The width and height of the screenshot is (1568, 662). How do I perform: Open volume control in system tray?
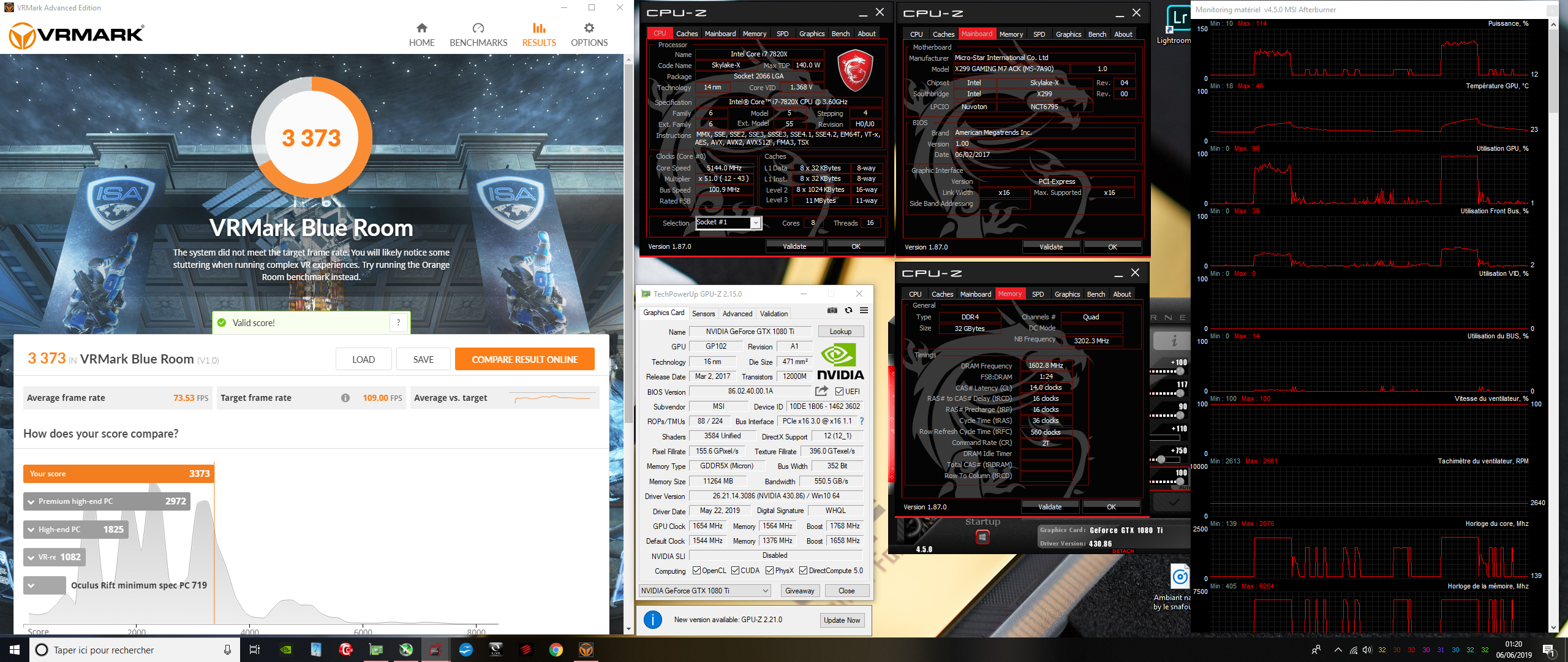coord(1368,650)
